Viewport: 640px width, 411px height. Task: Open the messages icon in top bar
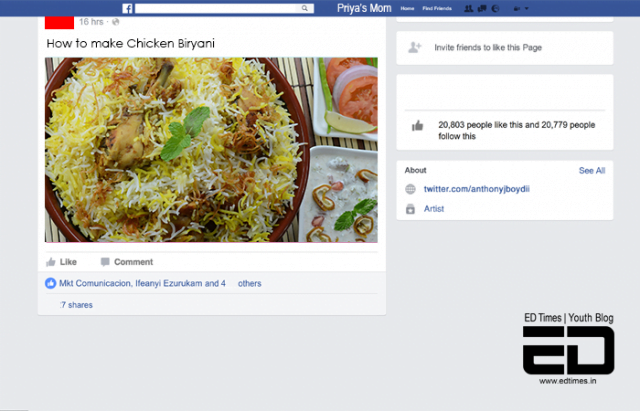[482, 8]
